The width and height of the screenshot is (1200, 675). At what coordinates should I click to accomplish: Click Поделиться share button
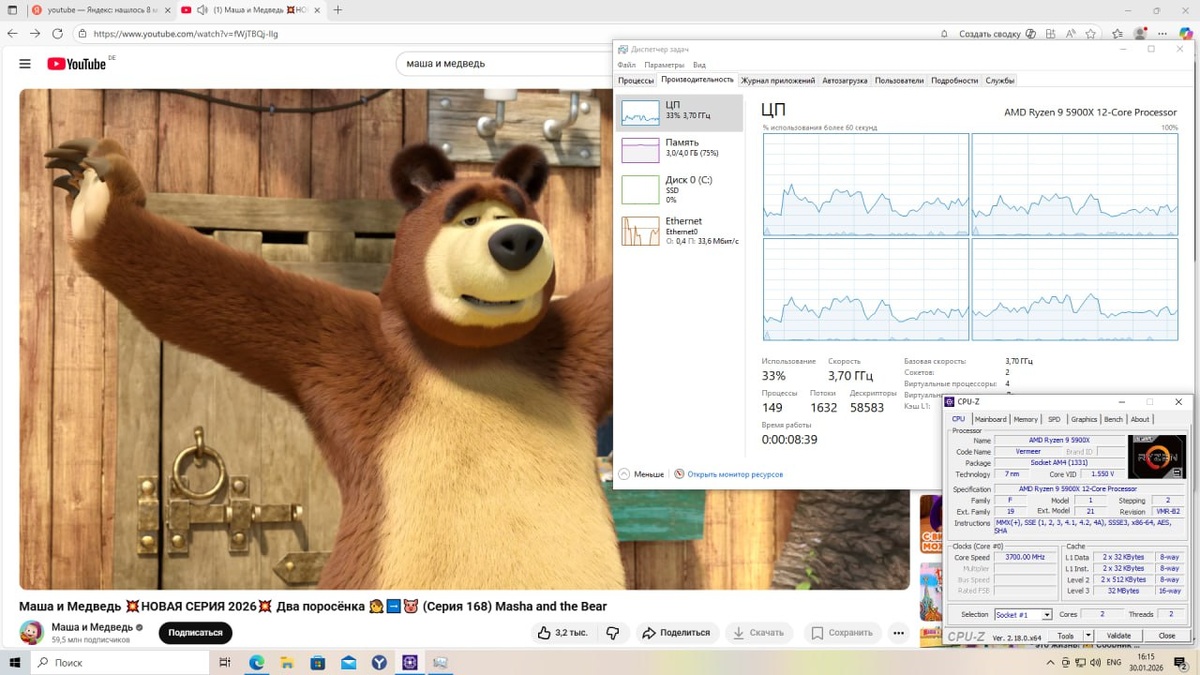click(676, 633)
